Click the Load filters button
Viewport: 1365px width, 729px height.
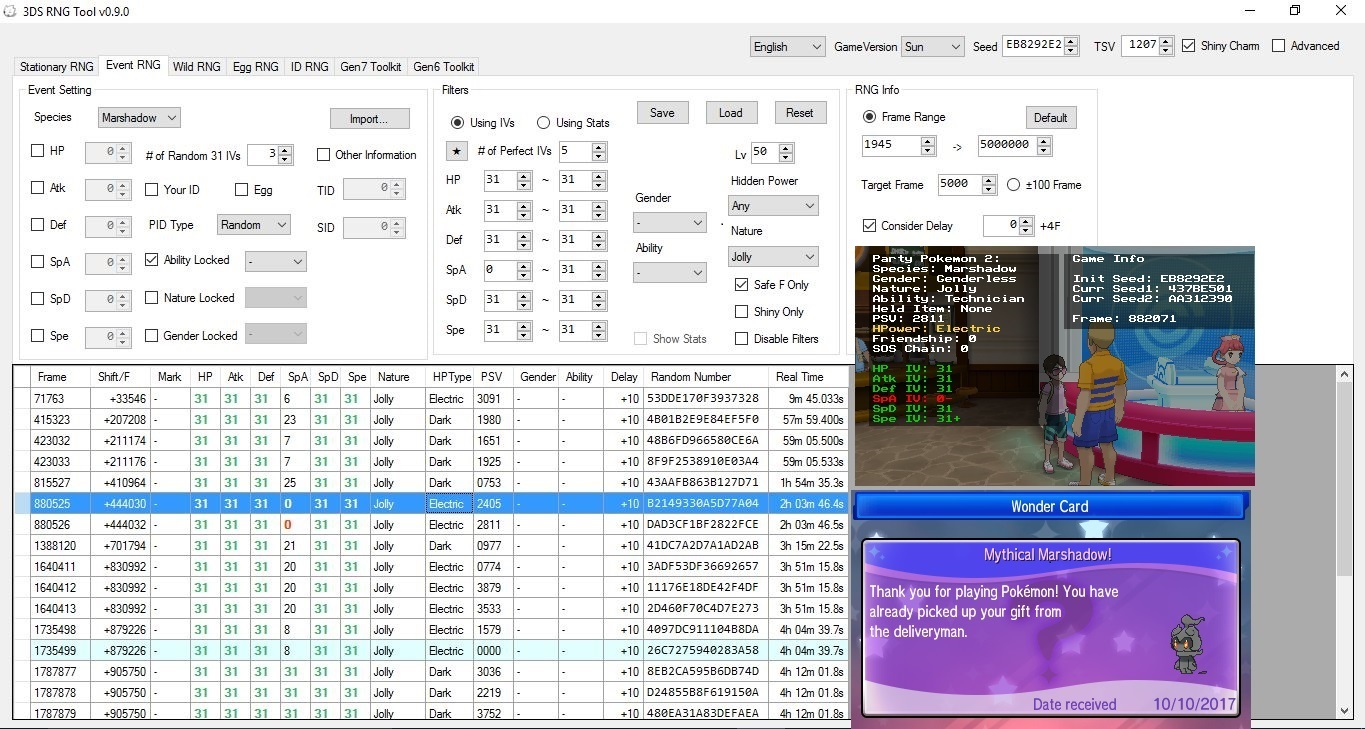pos(731,112)
